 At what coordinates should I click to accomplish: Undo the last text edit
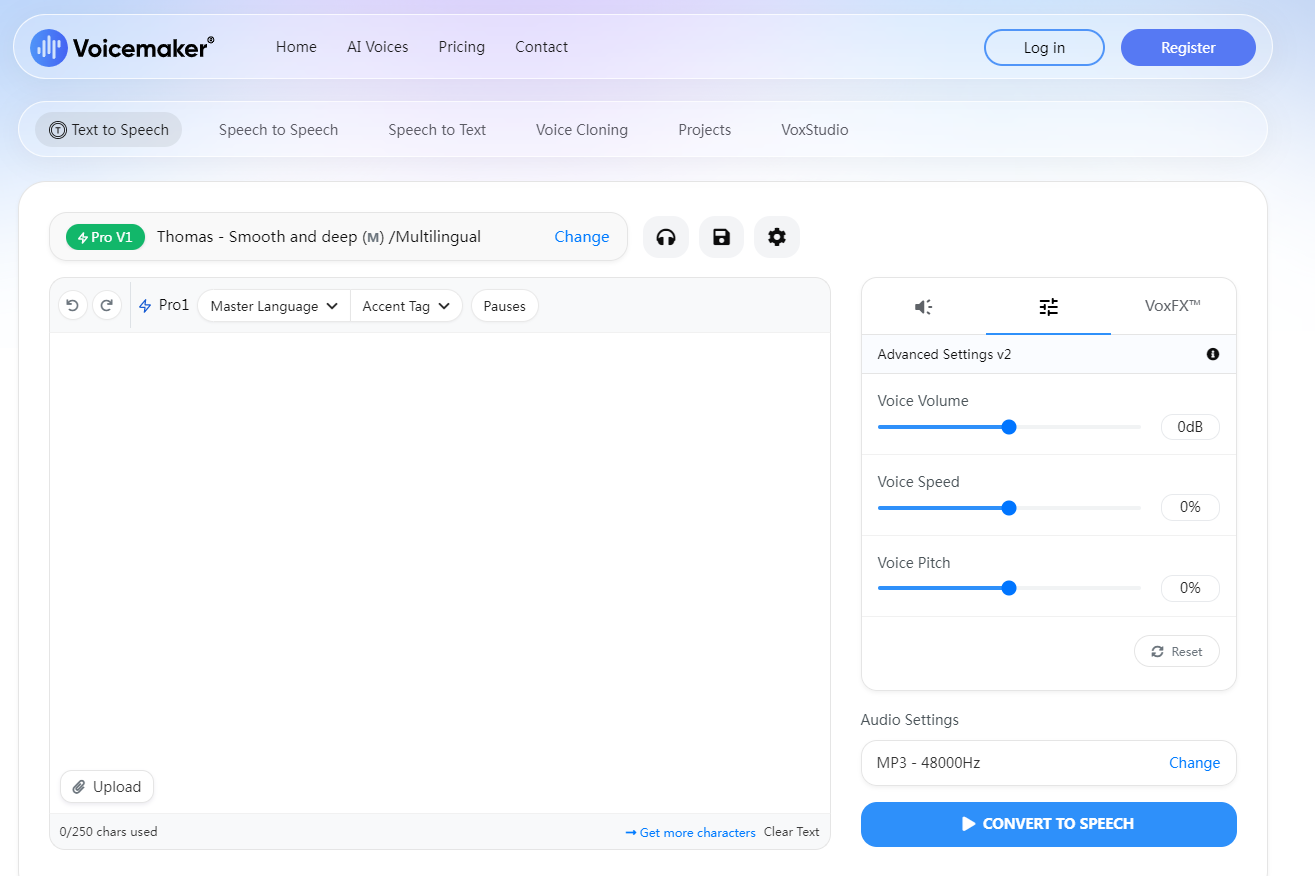click(x=72, y=306)
